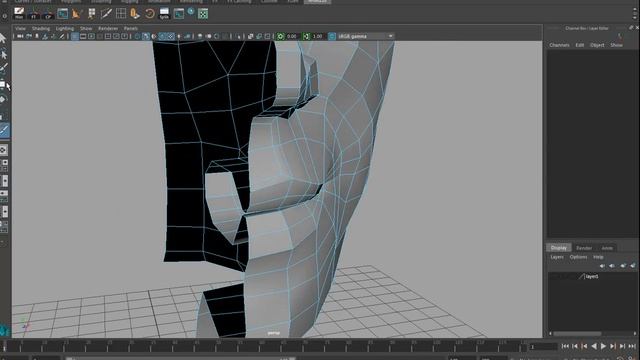Screen dimensions: 640x360
Task: Click the highlighted blue tool in toolbox
Action: [4, 130]
